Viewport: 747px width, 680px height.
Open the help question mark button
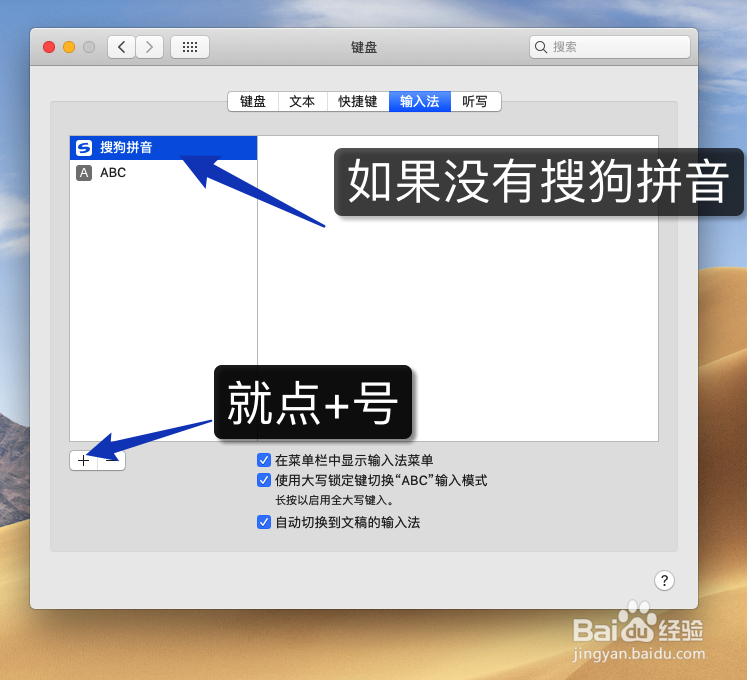664,580
